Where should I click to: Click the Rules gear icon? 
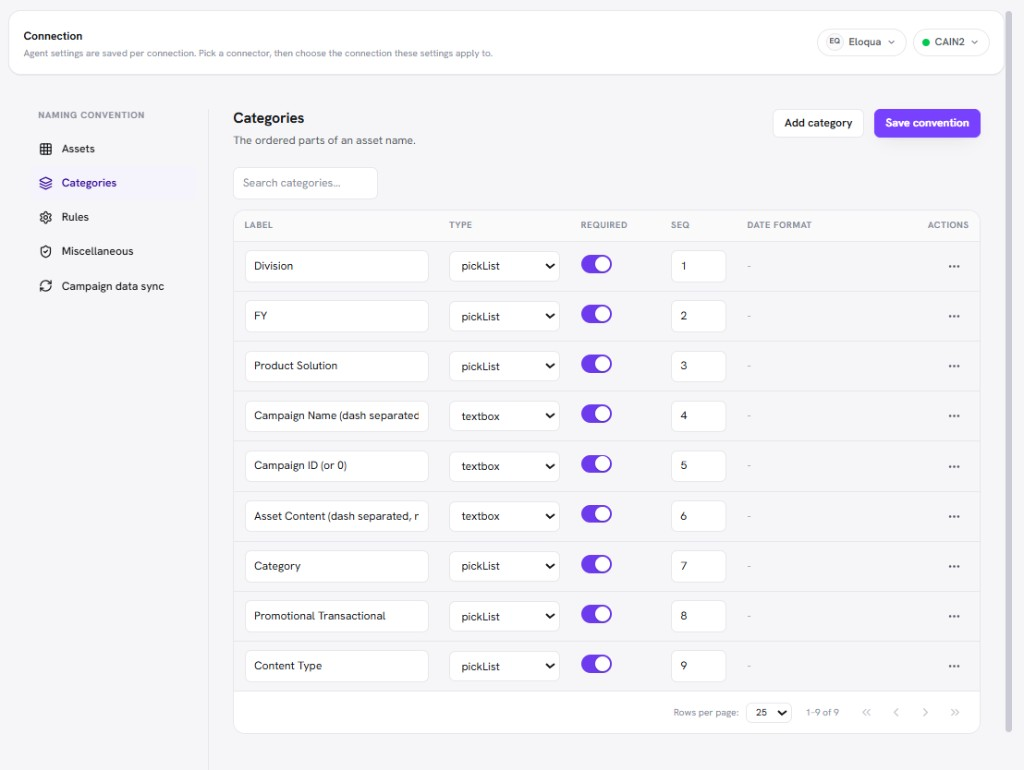[x=46, y=217]
